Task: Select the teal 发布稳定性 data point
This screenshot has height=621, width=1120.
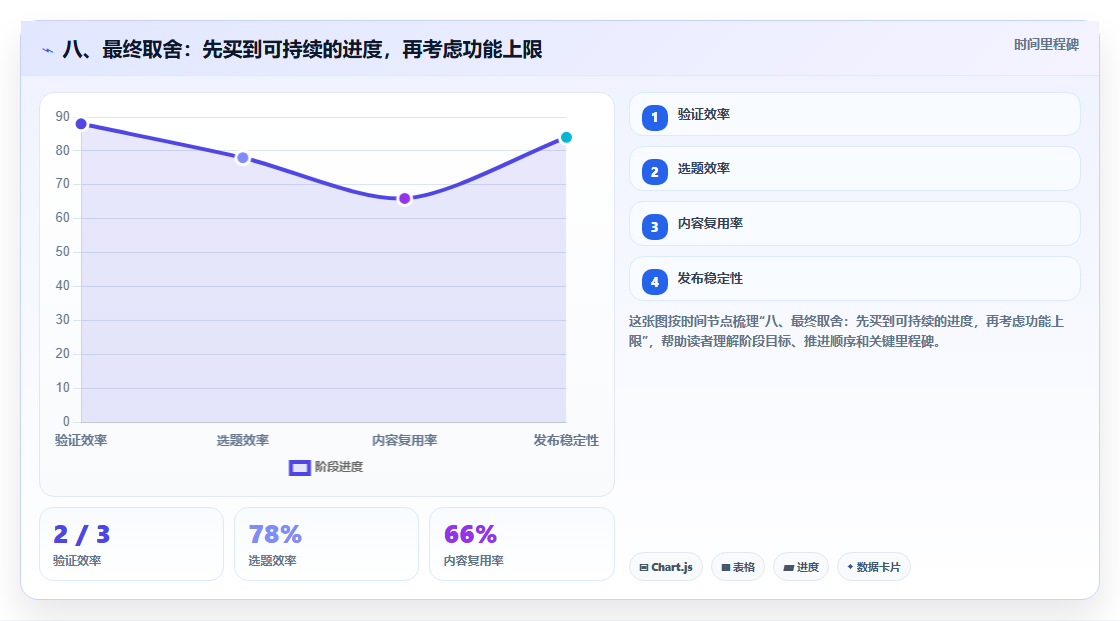Action: click(x=566, y=137)
